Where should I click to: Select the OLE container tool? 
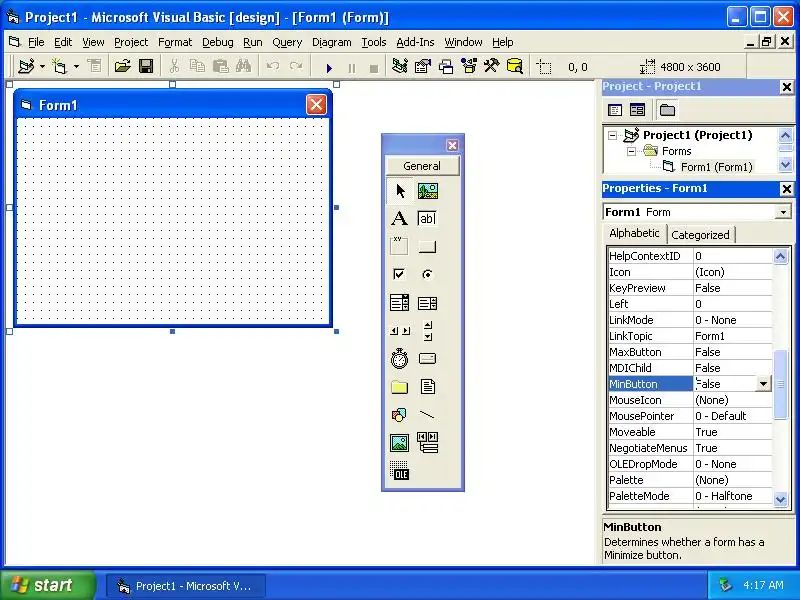[x=399, y=471]
